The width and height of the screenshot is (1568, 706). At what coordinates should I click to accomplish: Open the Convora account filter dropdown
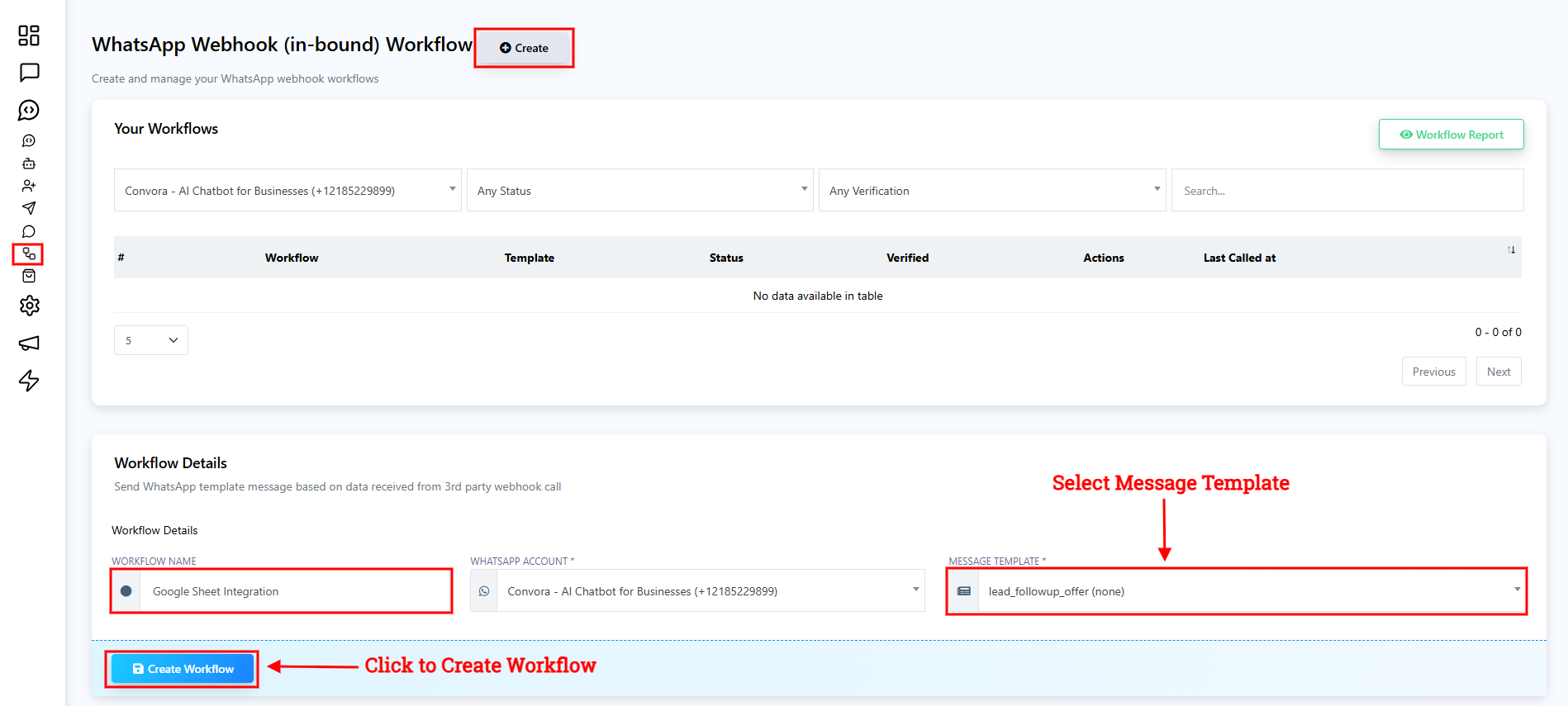(x=287, y=190)
